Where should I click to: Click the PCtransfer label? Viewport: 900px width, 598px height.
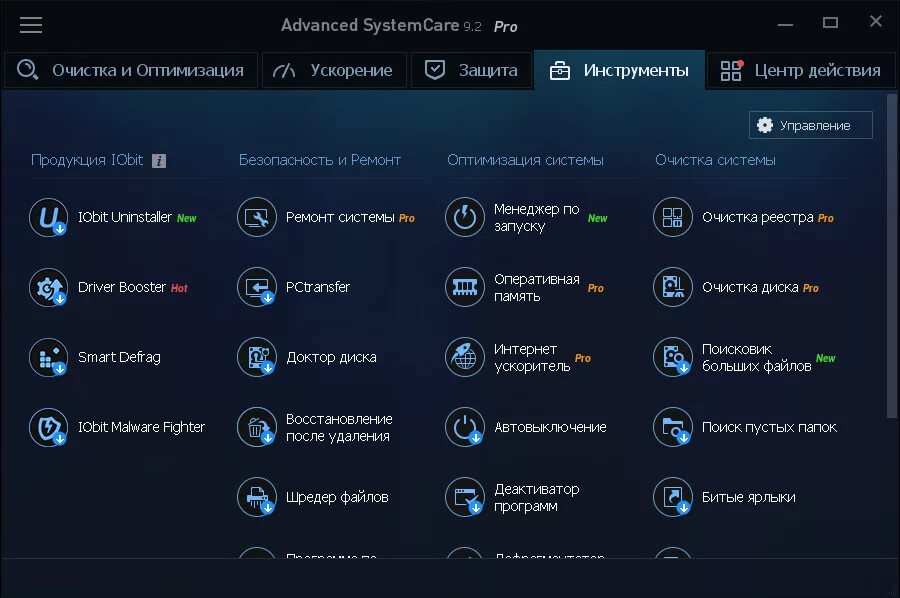tap(317, 287)
